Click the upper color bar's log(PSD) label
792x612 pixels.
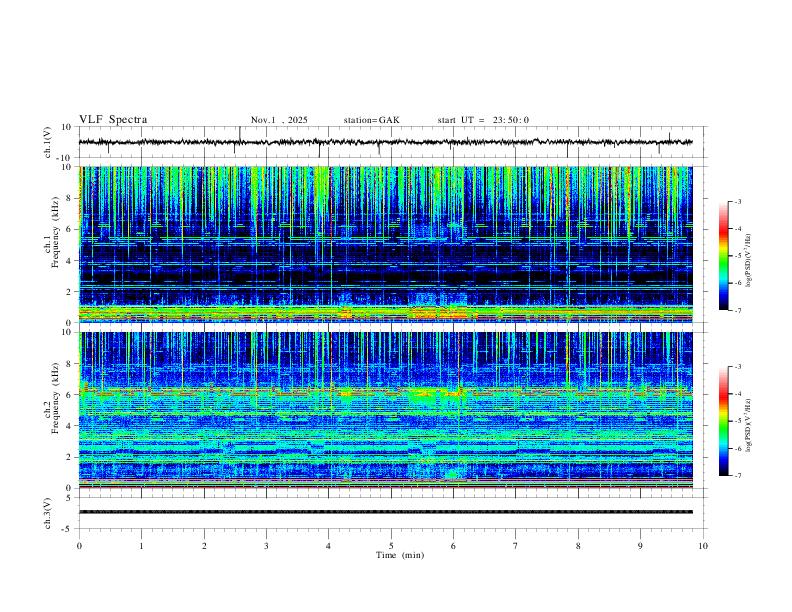(x=749, y=261)
